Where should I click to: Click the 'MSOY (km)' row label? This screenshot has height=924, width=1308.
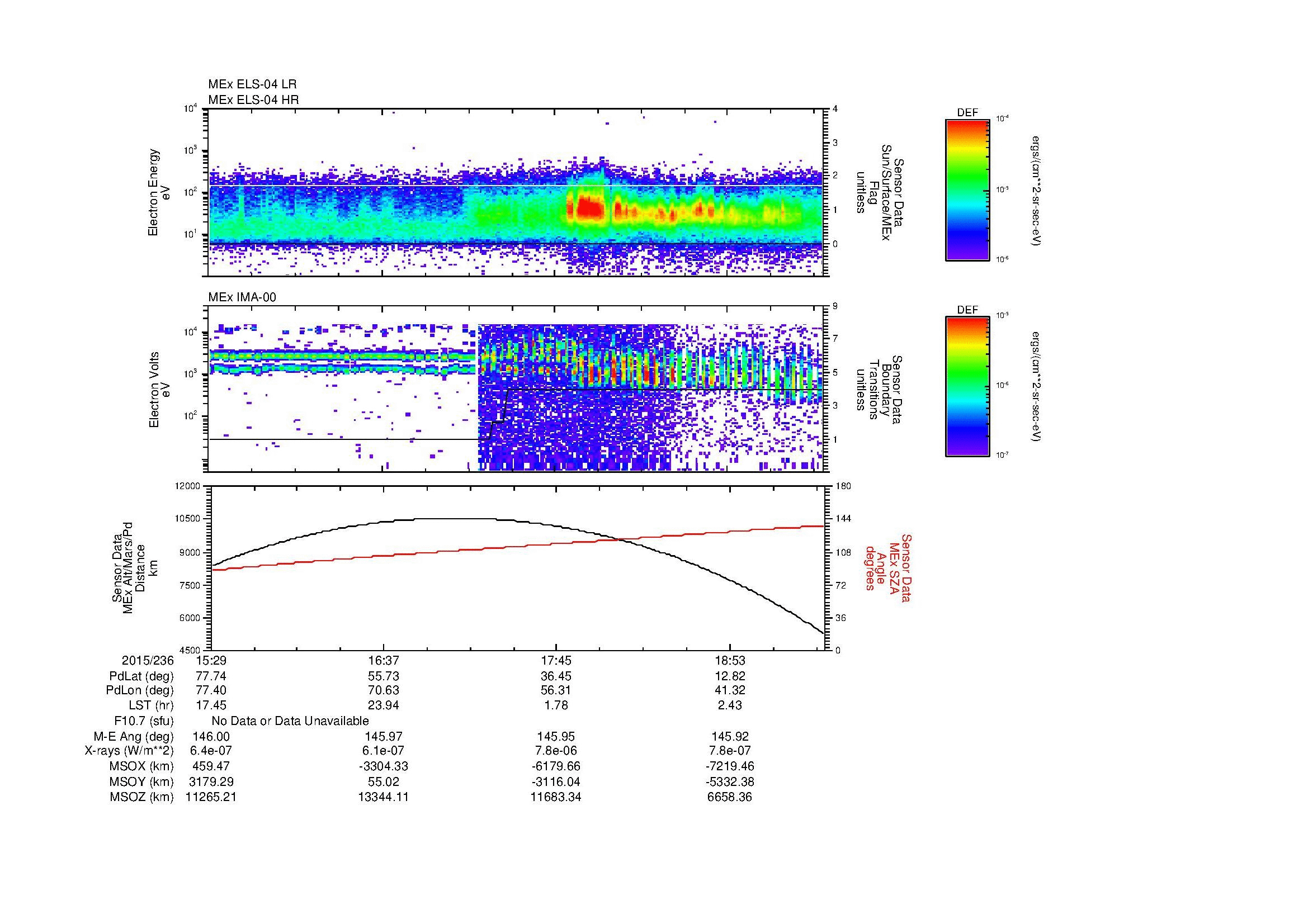tap(142, 781)
